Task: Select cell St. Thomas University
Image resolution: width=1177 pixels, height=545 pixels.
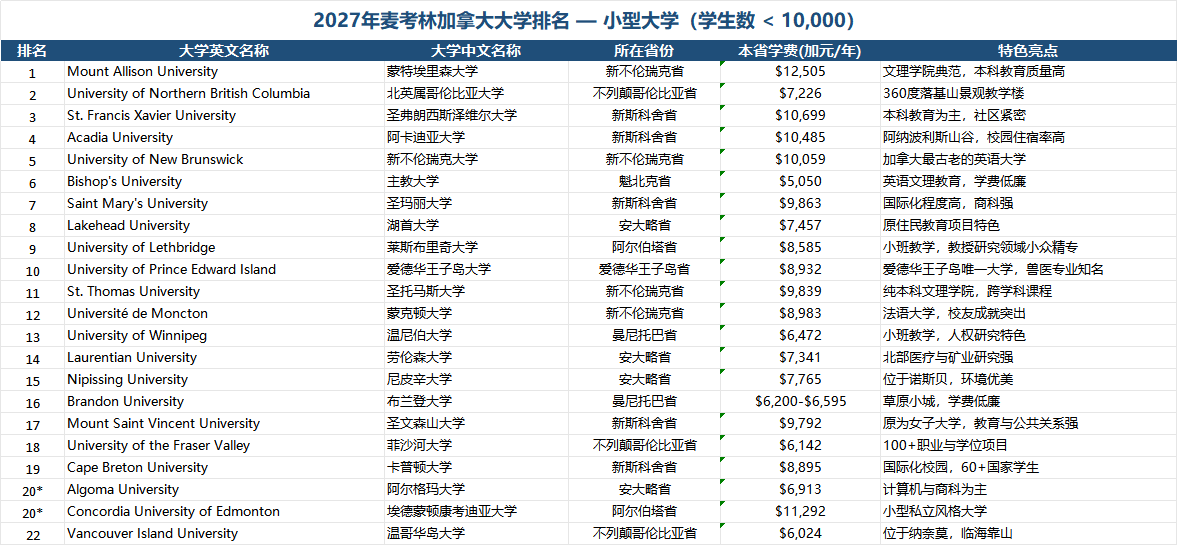Action: pyautogui.click(x=224, y=291)
